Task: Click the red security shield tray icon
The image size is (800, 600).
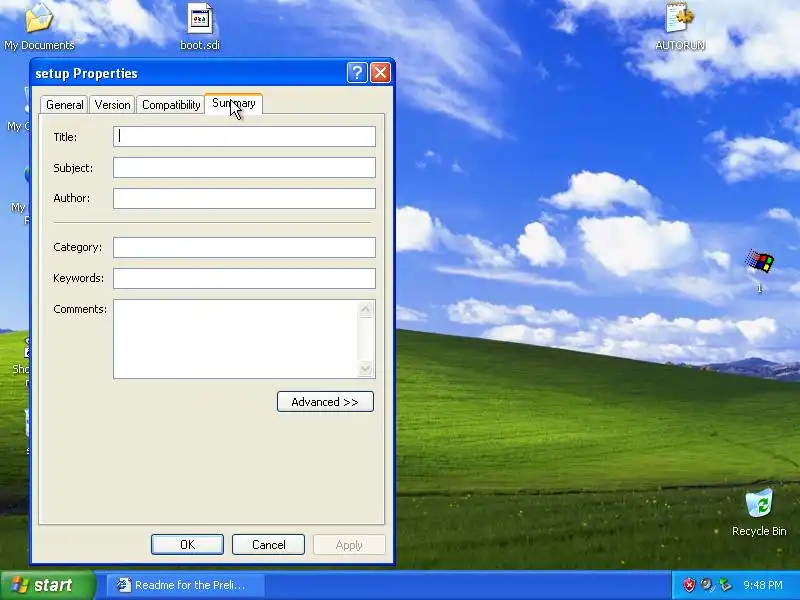Action: (689, 585)
